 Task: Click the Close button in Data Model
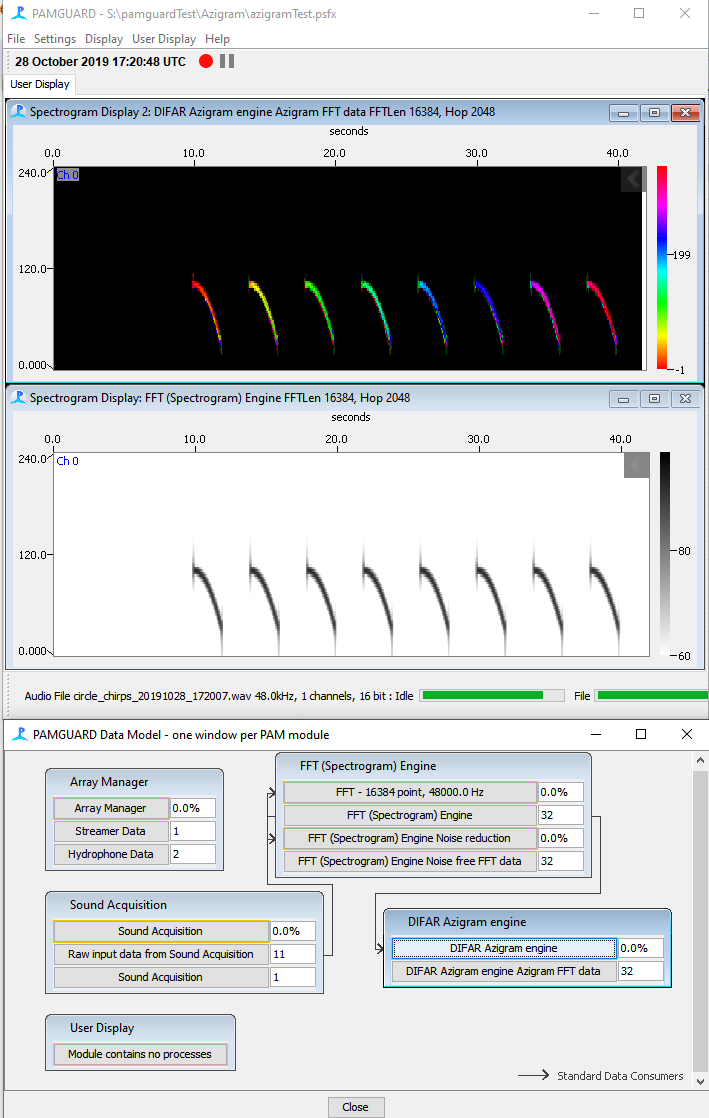(355, 1107)
